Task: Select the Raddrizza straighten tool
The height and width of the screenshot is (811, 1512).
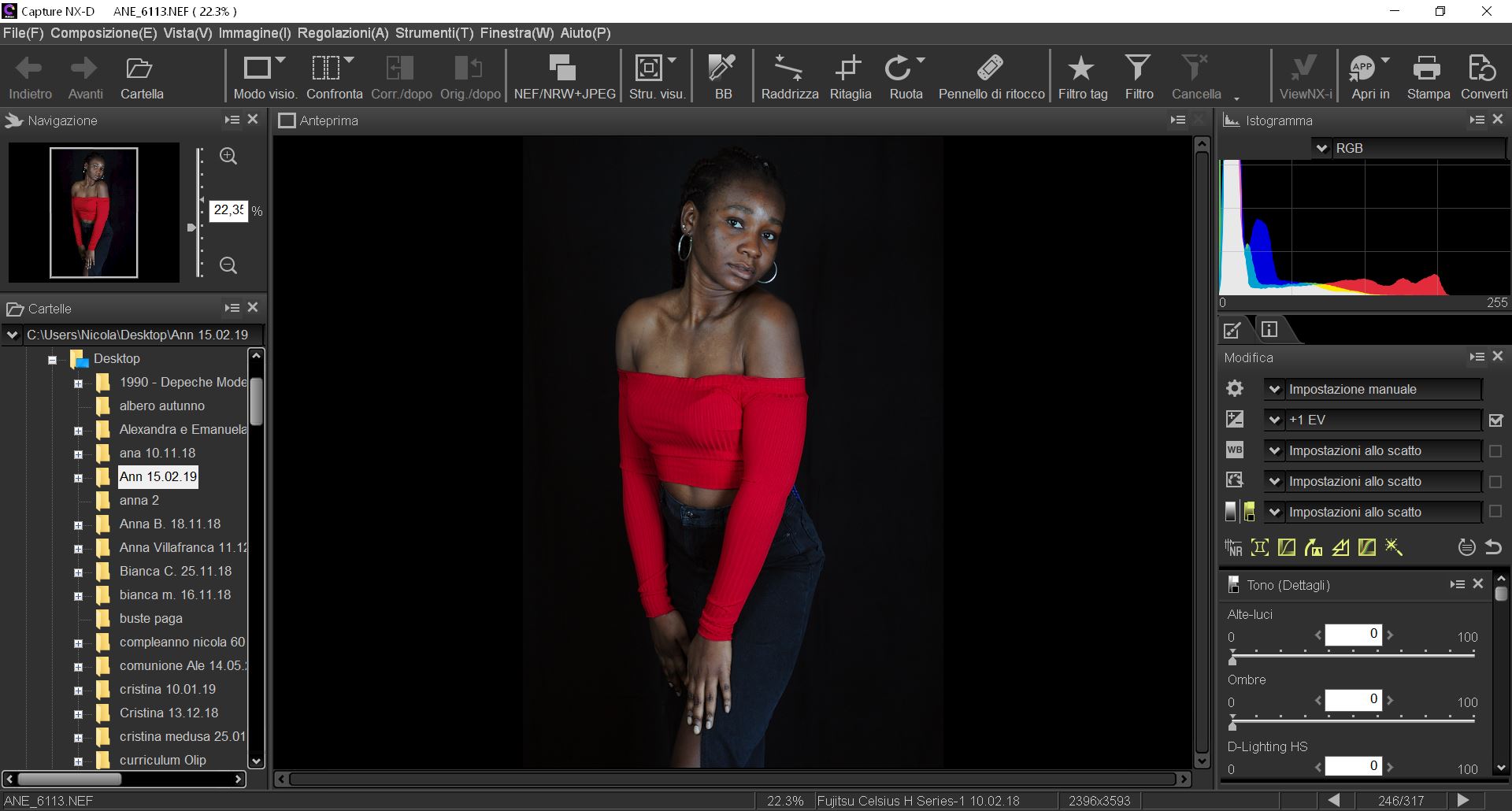Action: click(788, 75)
